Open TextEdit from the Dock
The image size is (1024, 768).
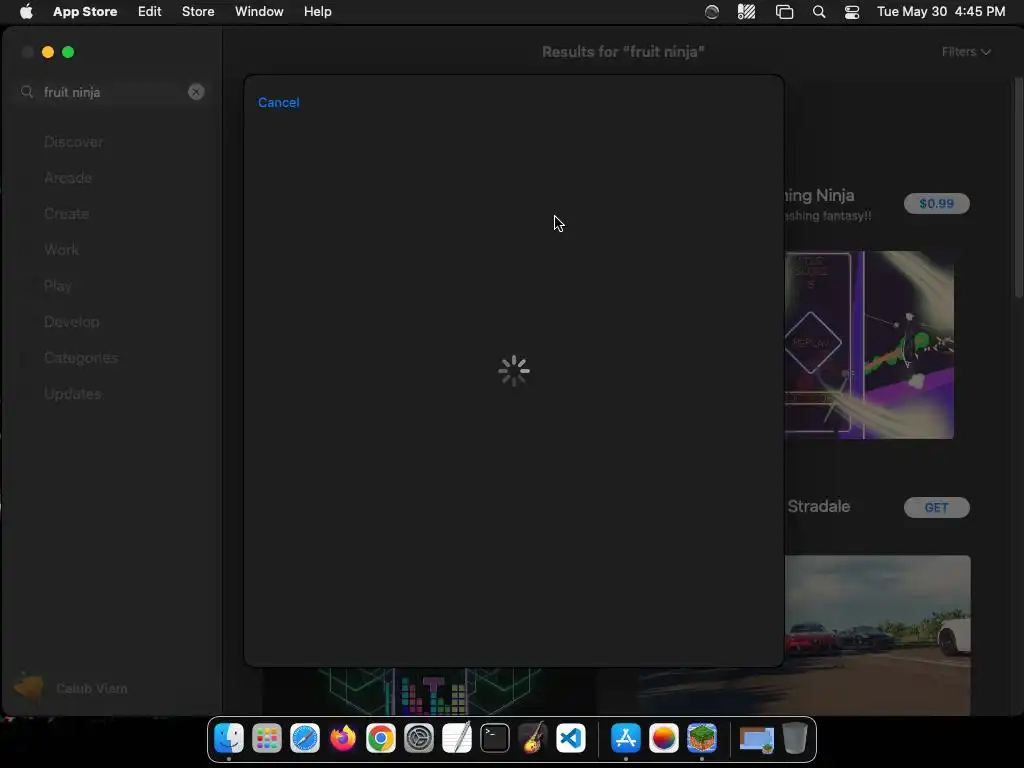pos(457,739)
